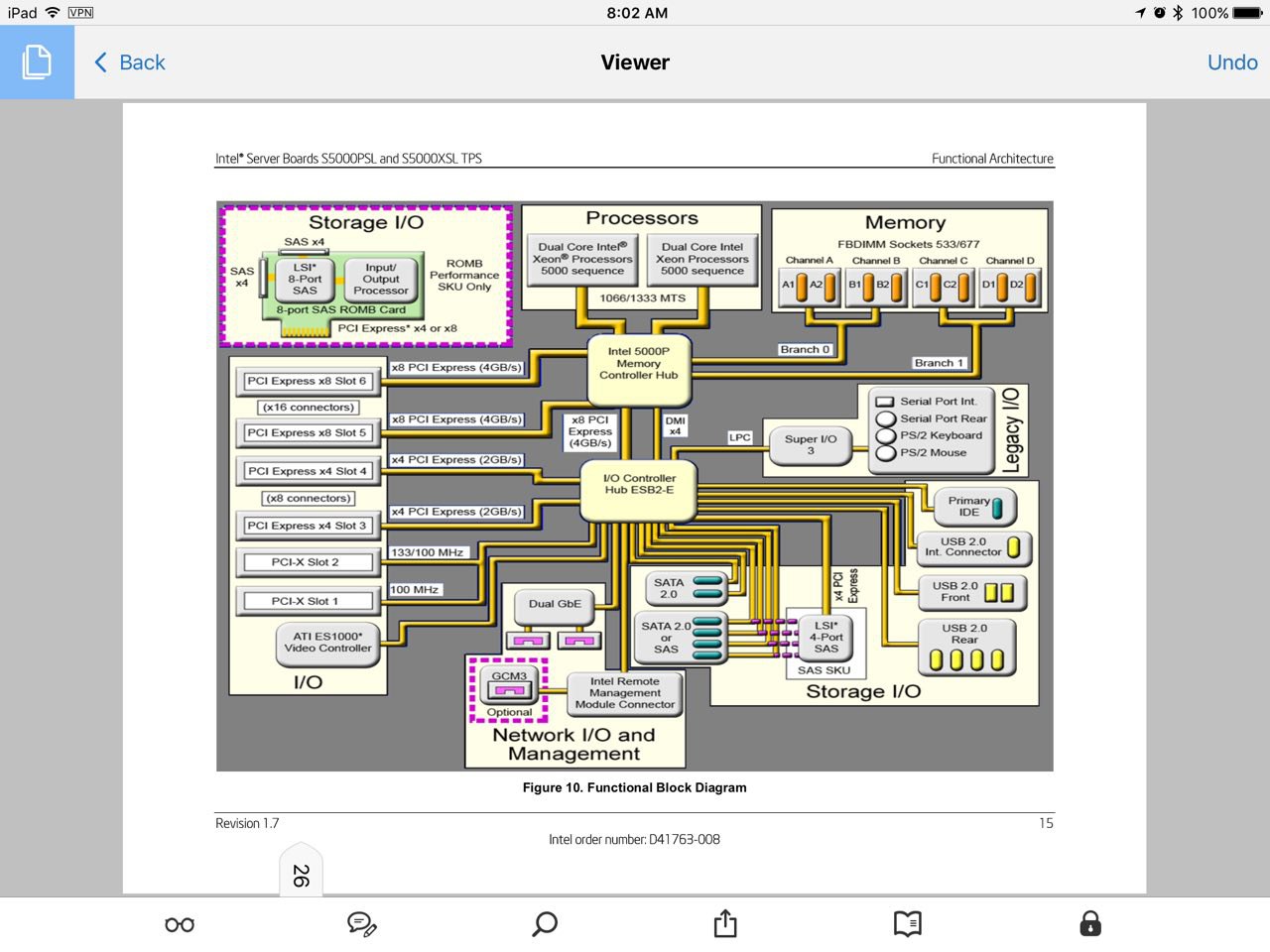
Task: Tap the lock icon in the bottom toolbar
Action: 1090,923
